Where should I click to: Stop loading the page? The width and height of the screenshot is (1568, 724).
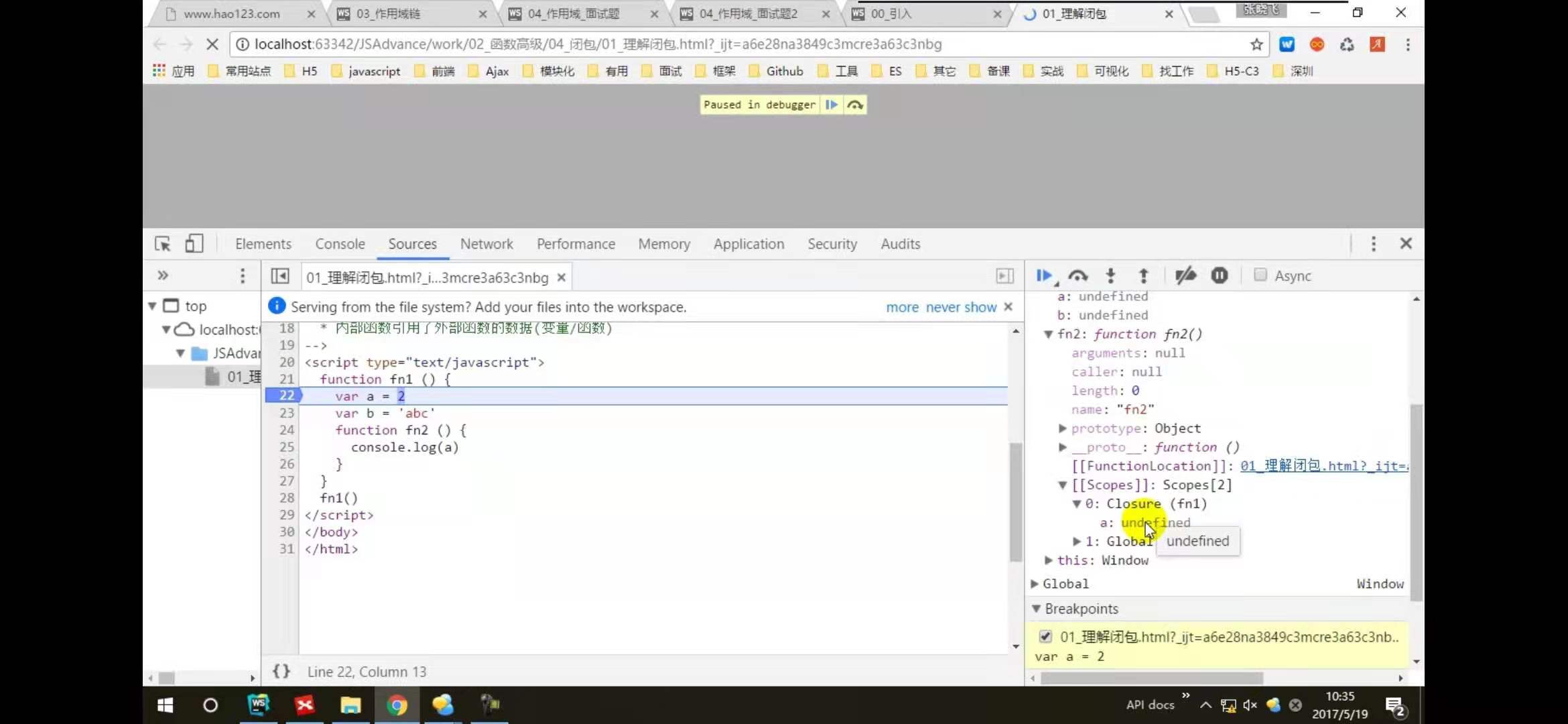click(x=212, y=44)
